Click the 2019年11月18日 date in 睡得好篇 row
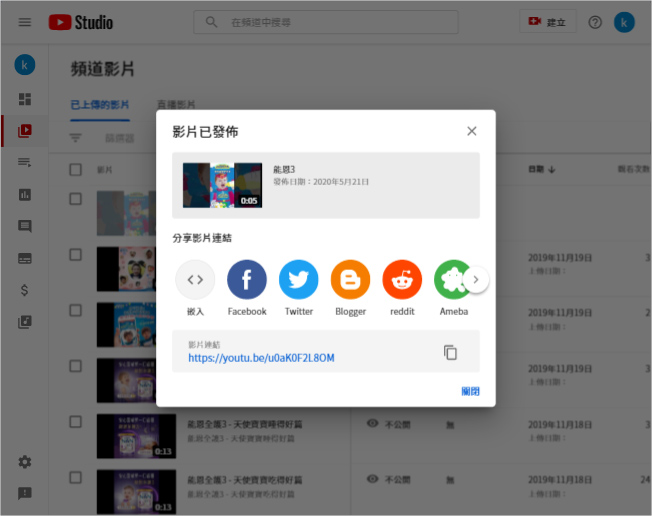652x516 pixels. coord(560,425)
